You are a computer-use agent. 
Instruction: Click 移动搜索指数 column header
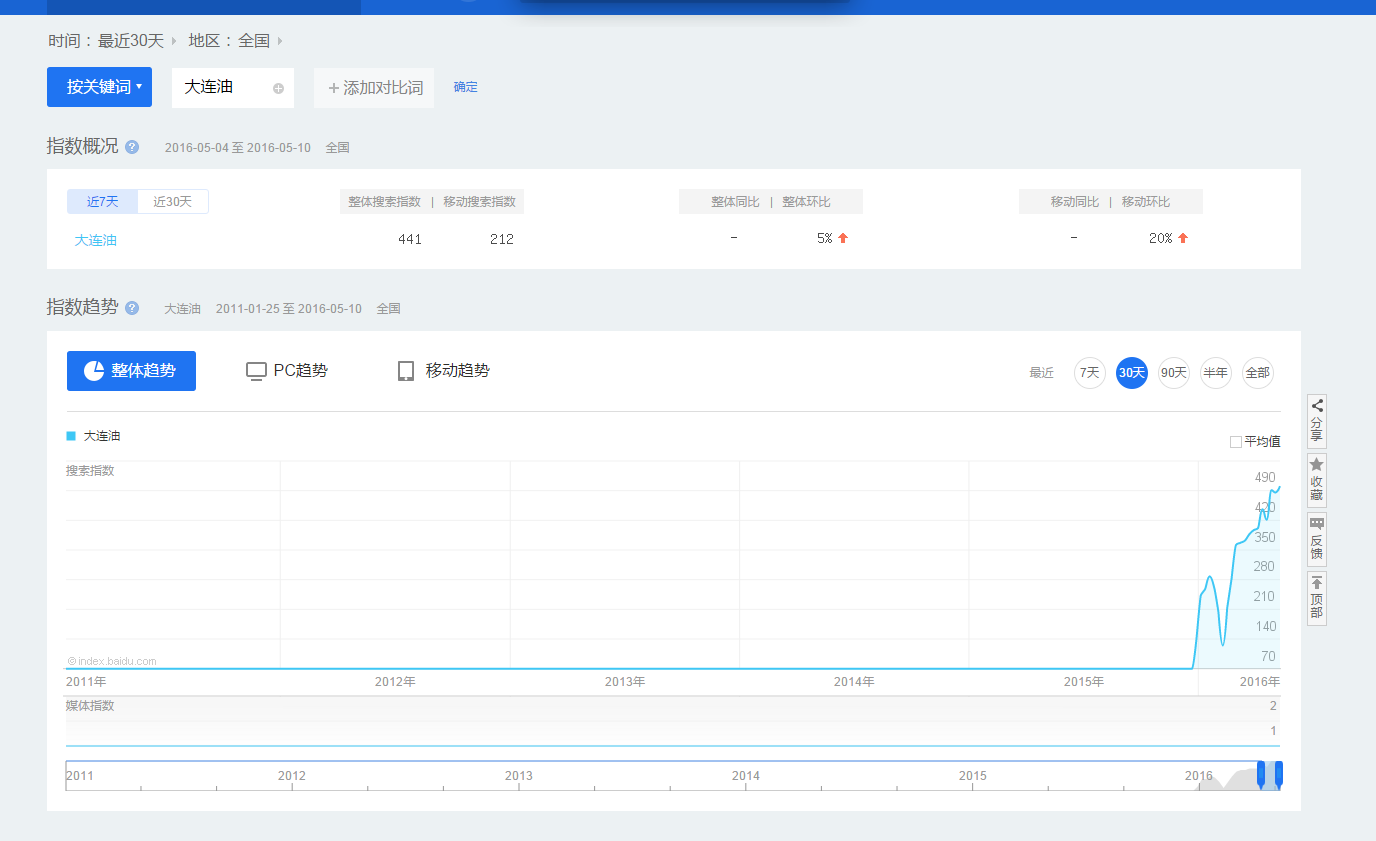coord(480,202)
